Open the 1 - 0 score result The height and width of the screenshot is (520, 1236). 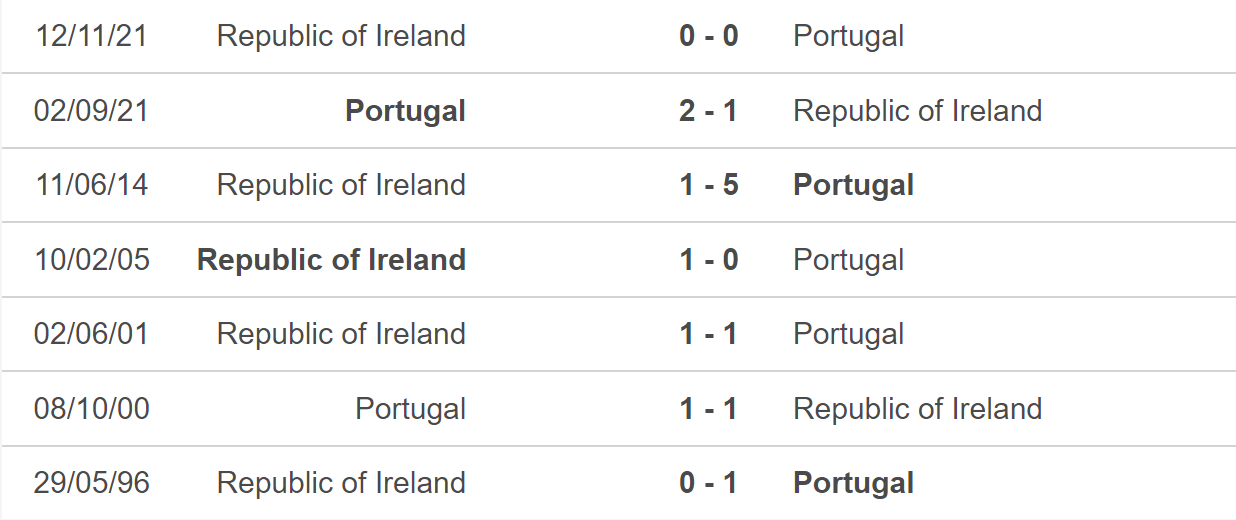pos(708,260)
